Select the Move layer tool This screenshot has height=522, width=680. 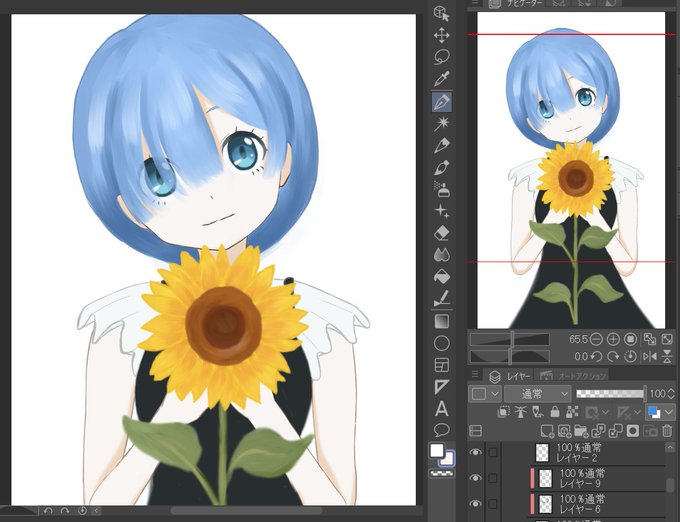[x=441, y=35]
